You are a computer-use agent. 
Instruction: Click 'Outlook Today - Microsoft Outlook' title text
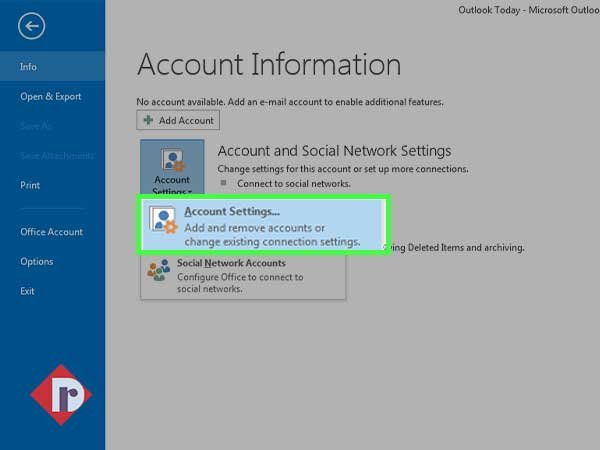[x=529, y=10]
